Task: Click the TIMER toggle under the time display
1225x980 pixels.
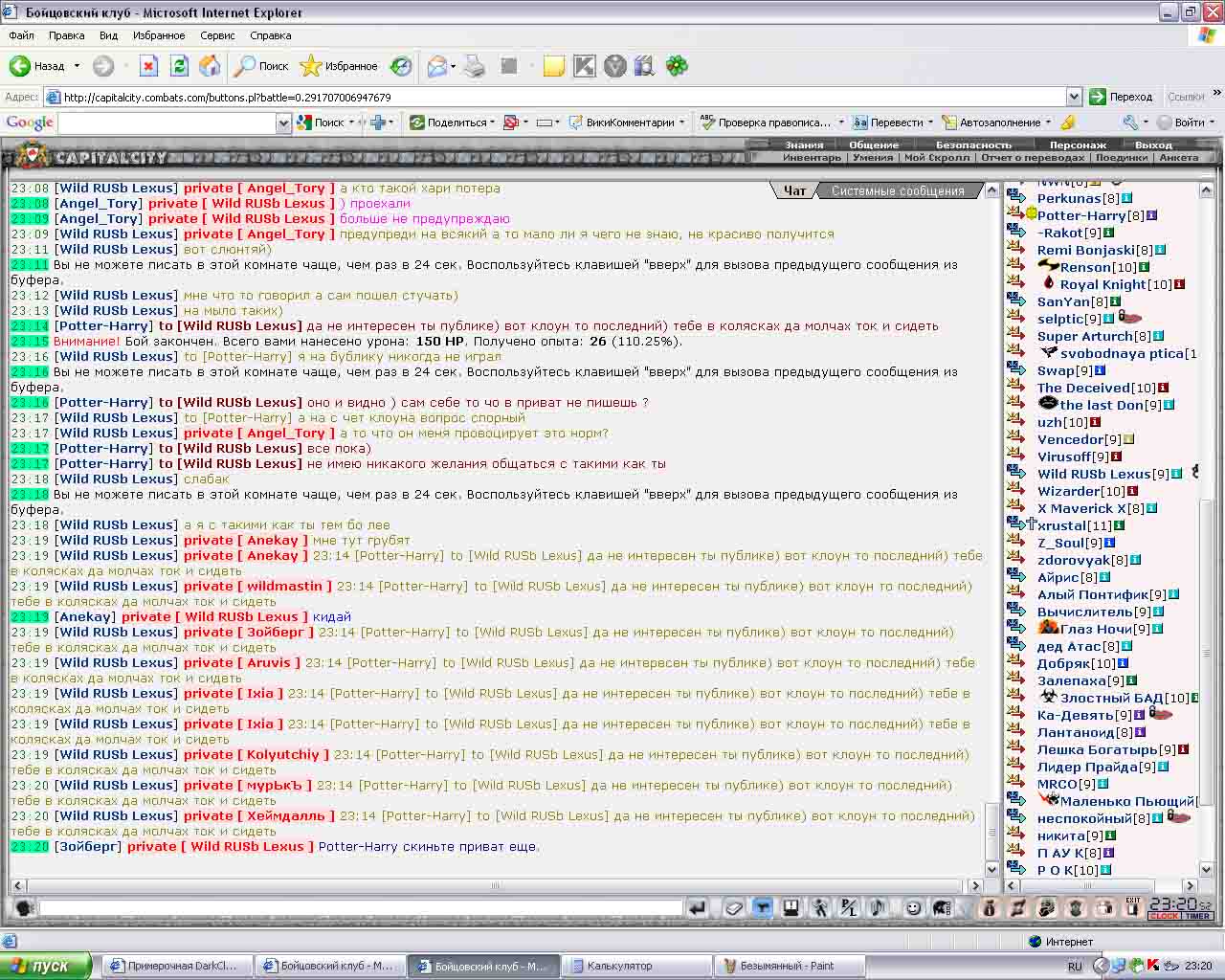Action: click(x=1195, y=916)
